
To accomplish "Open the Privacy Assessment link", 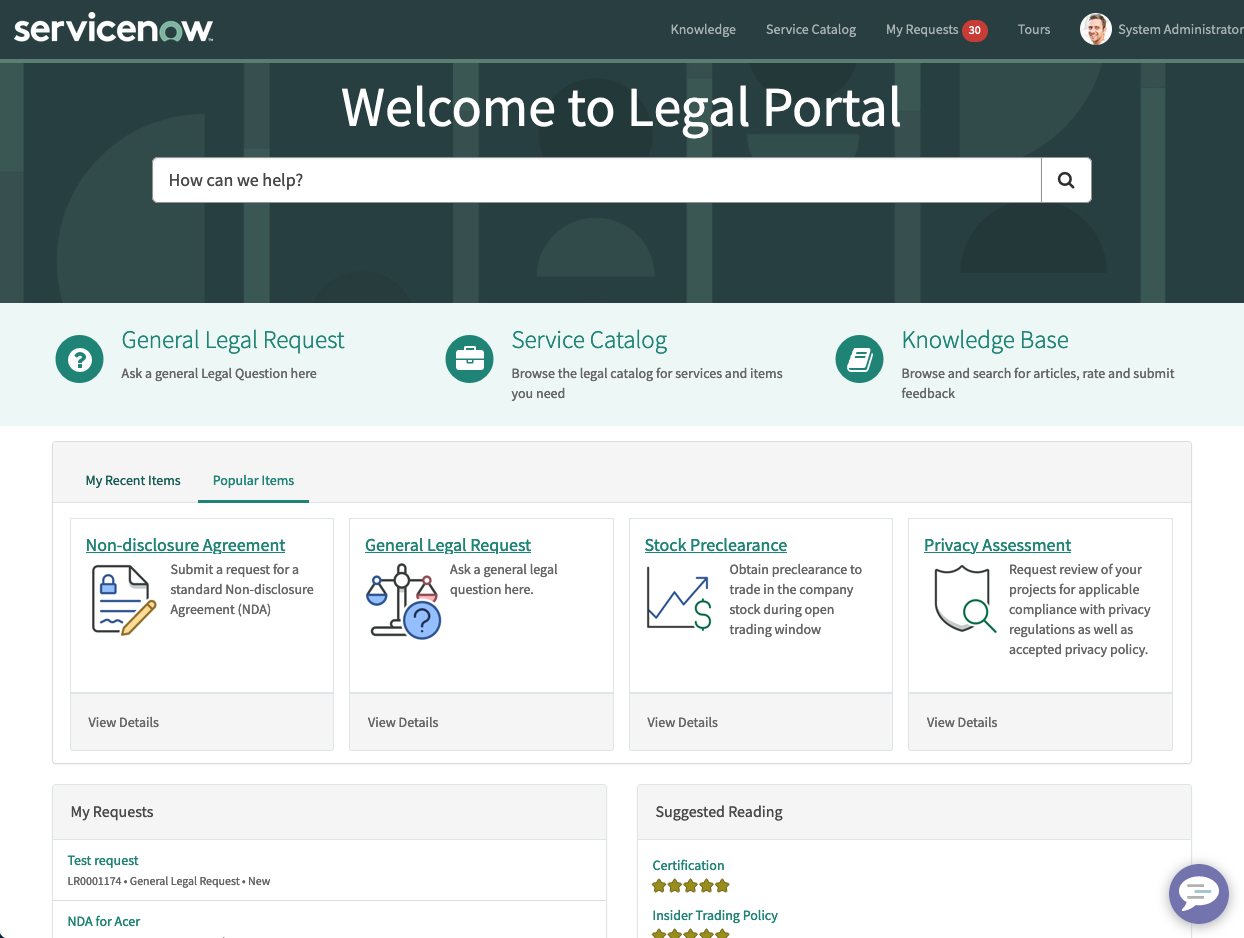I will click(998, 545).
